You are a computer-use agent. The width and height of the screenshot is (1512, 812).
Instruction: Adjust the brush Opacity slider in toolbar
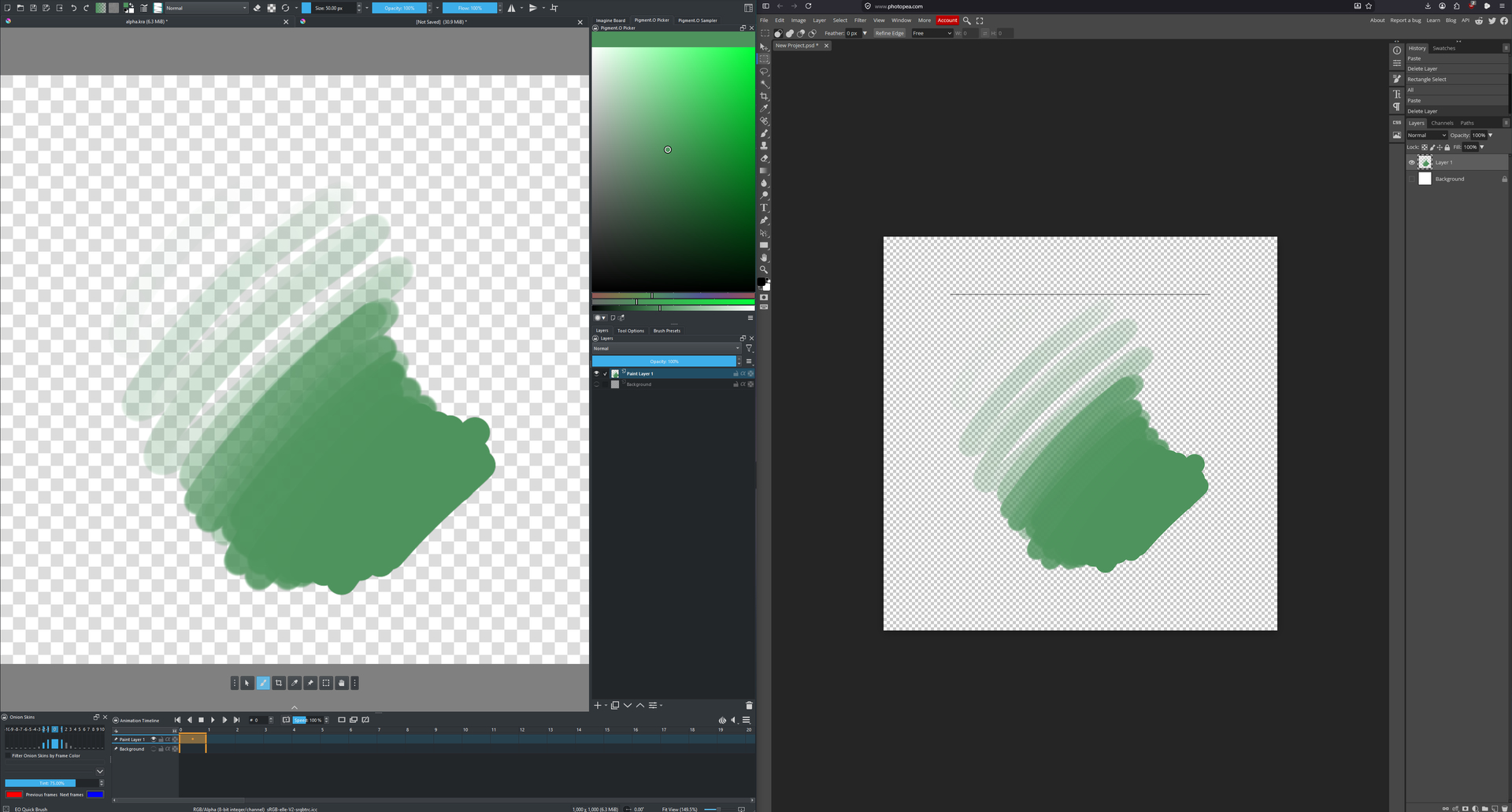[x=399, y=8]
